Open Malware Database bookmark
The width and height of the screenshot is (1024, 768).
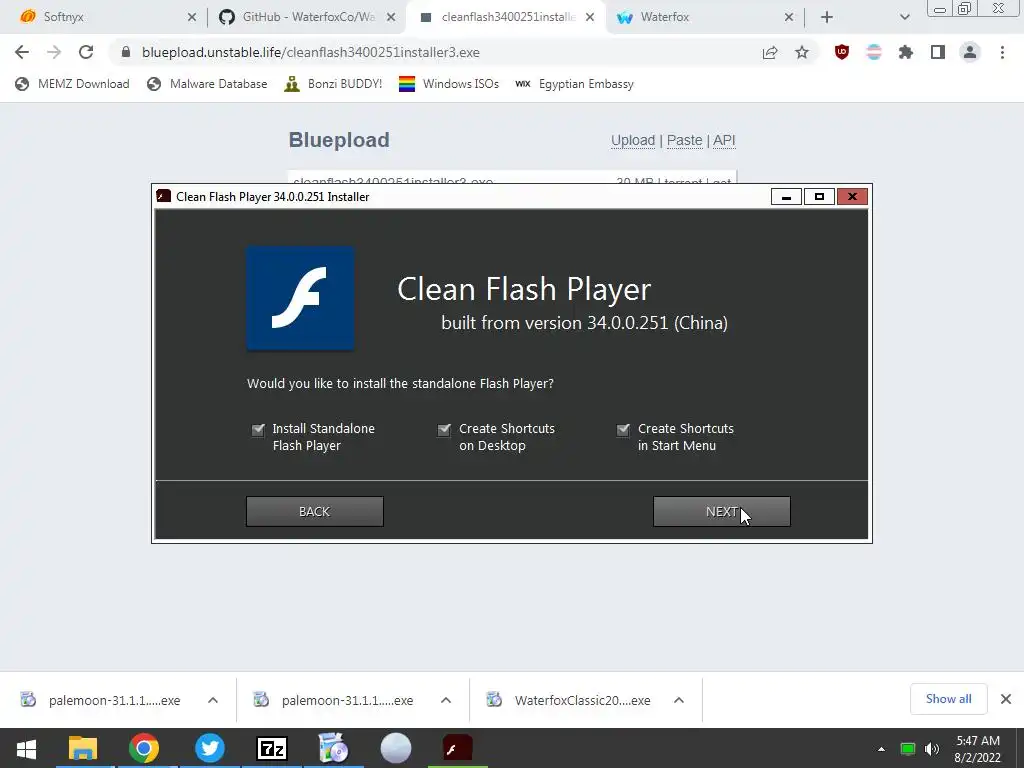click(208, 84)
